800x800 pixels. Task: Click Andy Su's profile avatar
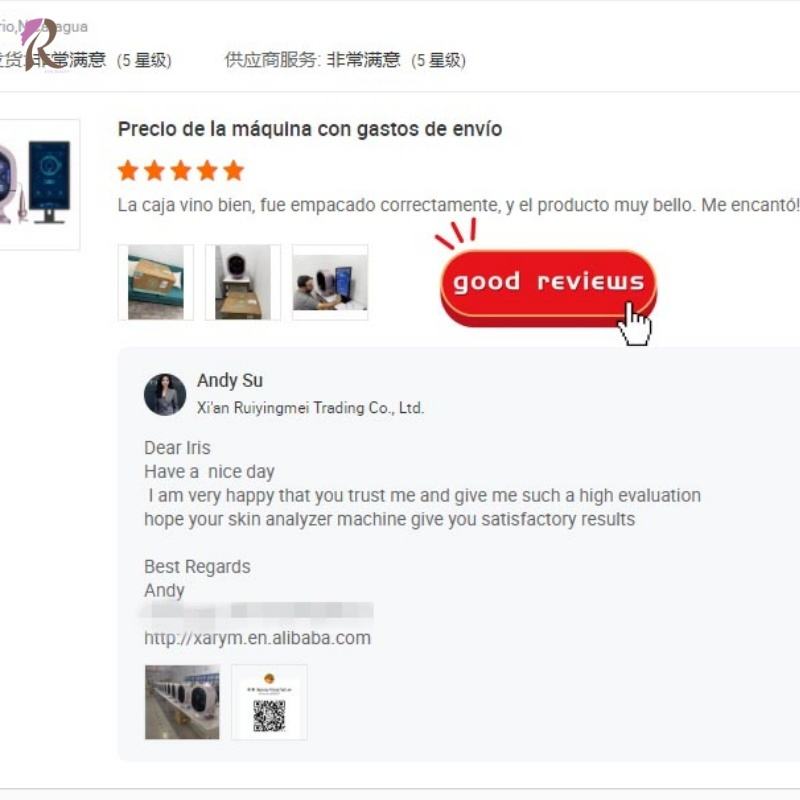(x=165, y=394)
